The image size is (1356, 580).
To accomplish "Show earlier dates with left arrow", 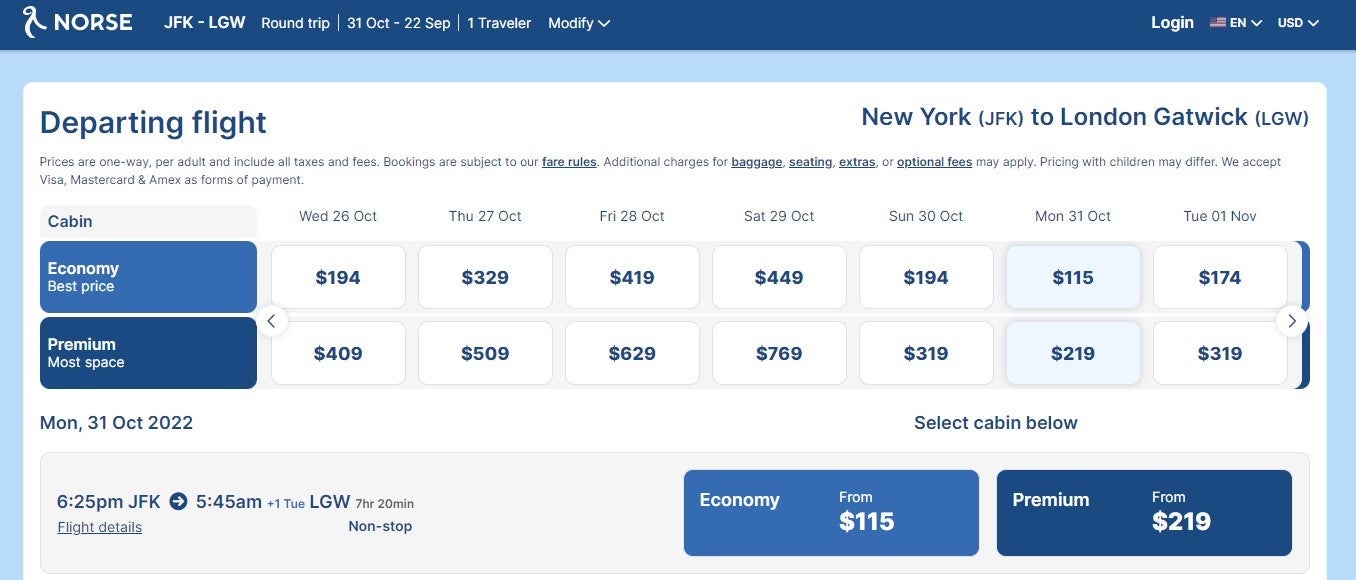I will 271,321.
